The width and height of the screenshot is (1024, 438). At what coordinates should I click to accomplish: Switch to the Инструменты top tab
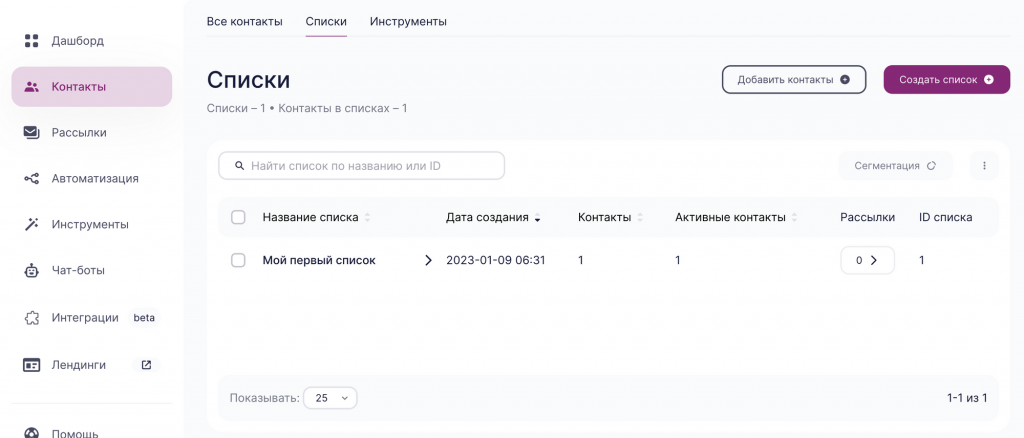point(408,22)
